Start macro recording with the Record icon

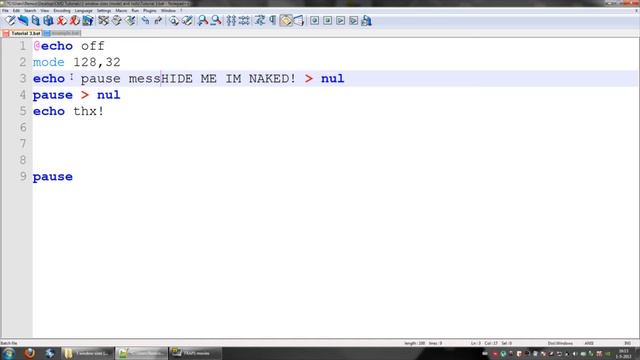point(314,20)
